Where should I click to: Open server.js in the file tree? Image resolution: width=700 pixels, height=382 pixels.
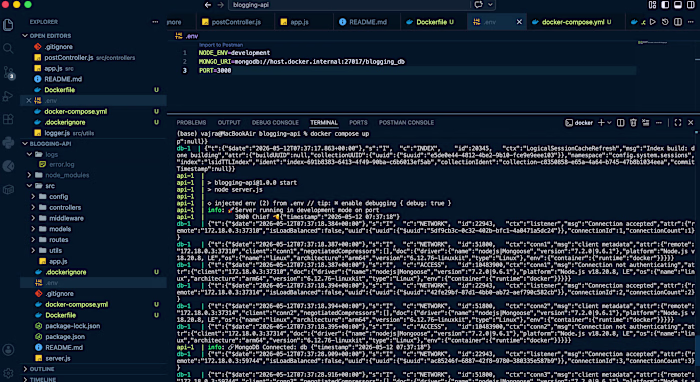click(x=93, y=358)
